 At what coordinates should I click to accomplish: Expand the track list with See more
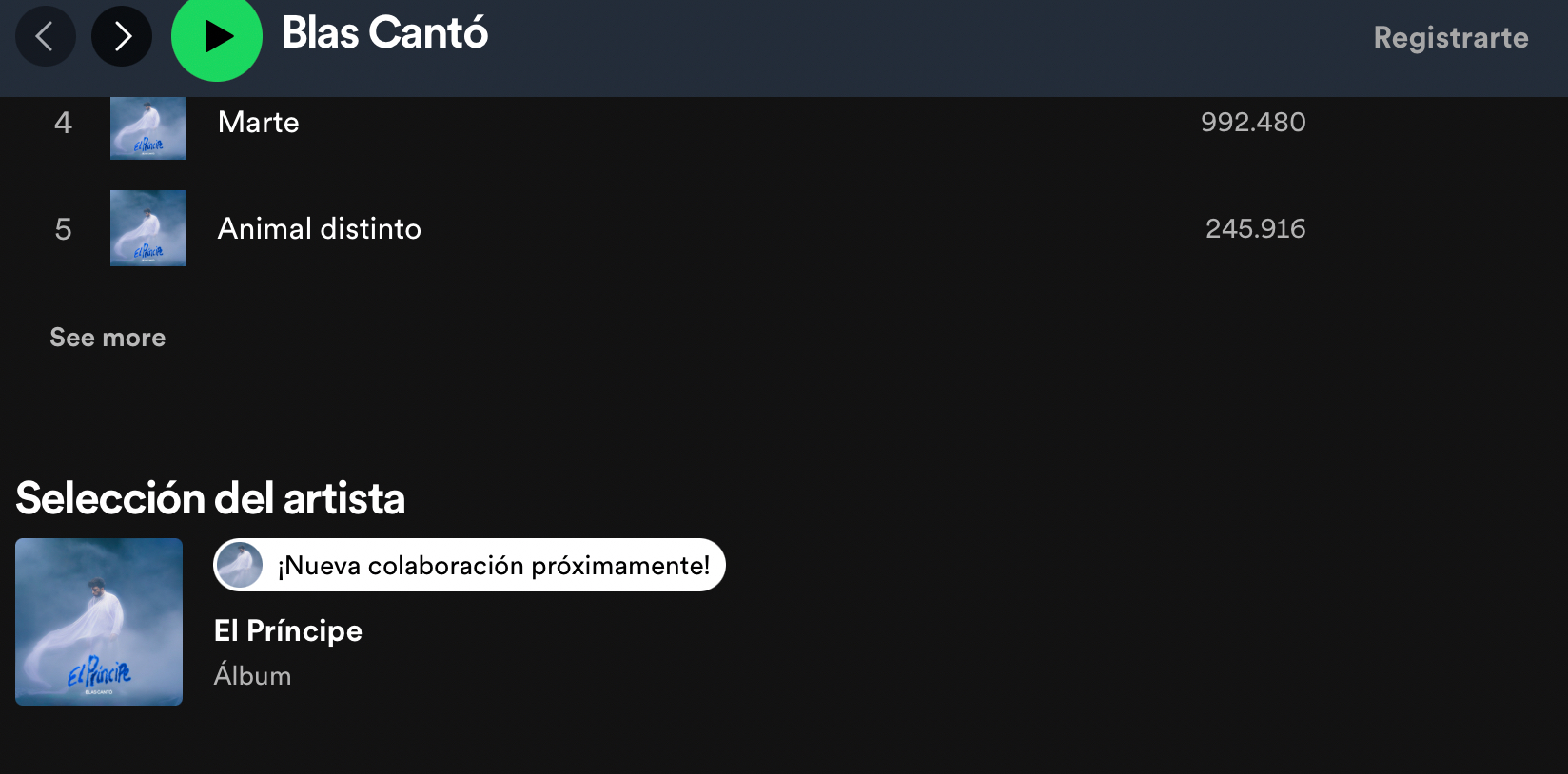(x=108, y=338)
